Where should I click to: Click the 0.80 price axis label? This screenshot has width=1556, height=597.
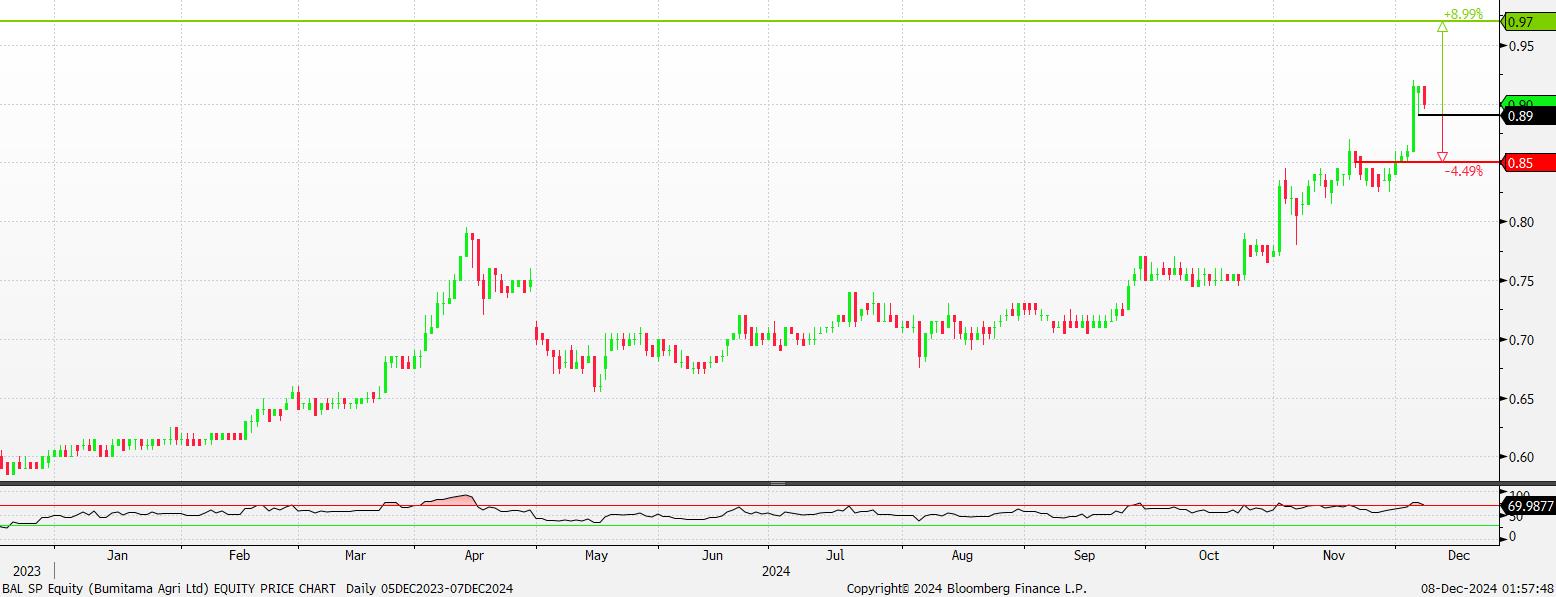(1522, 222)
